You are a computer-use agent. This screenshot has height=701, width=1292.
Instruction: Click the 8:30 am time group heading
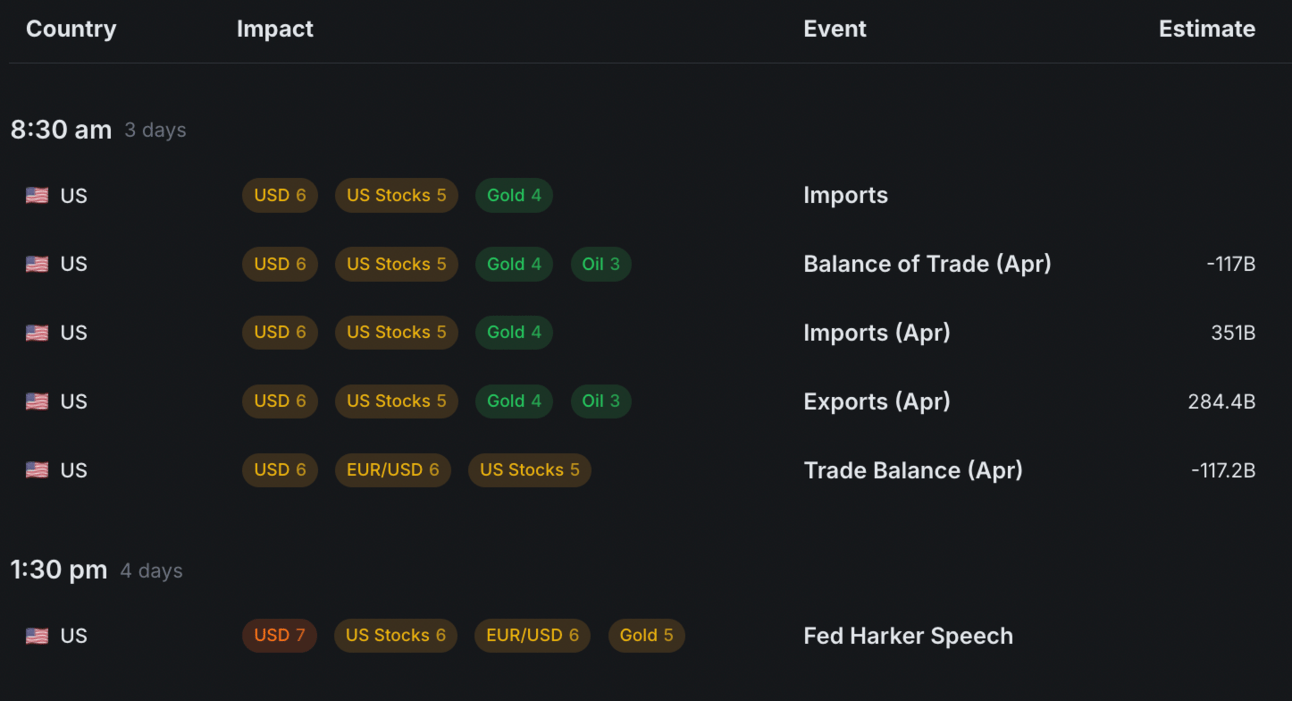61,130
